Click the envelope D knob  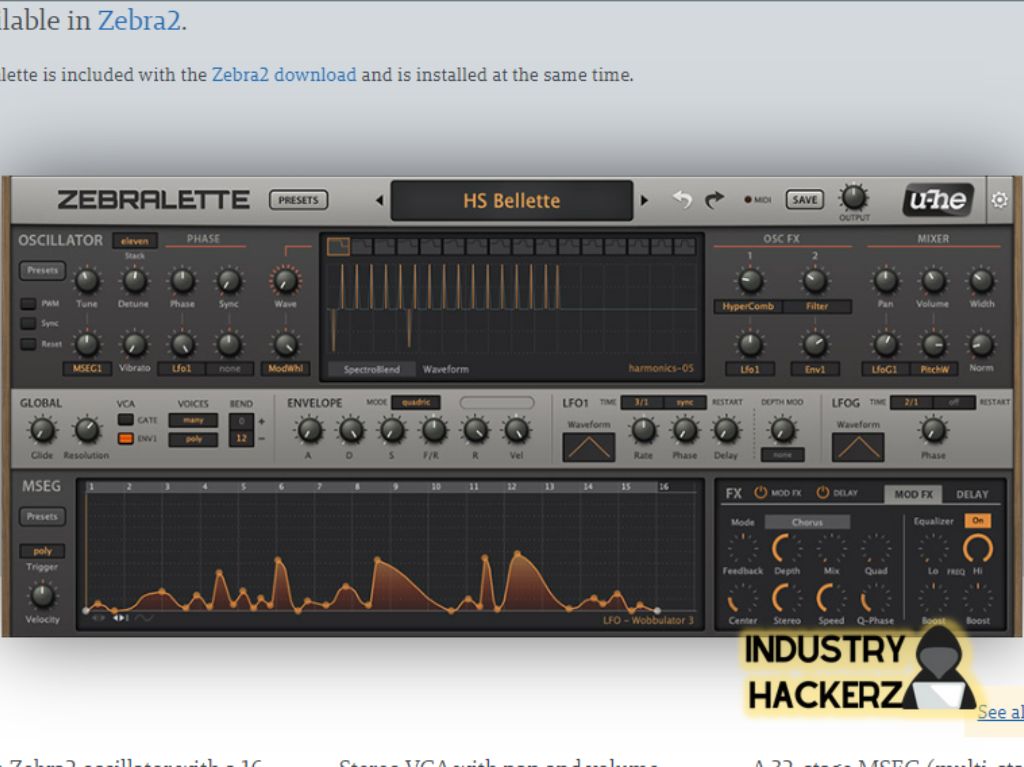point(351,430)
